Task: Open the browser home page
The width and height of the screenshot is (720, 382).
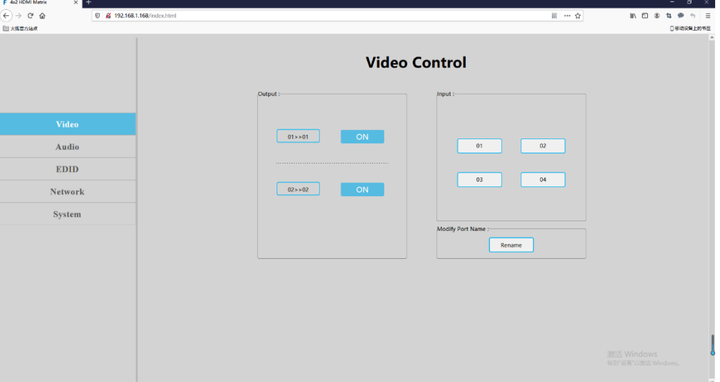Action: (x=42, y=16)
